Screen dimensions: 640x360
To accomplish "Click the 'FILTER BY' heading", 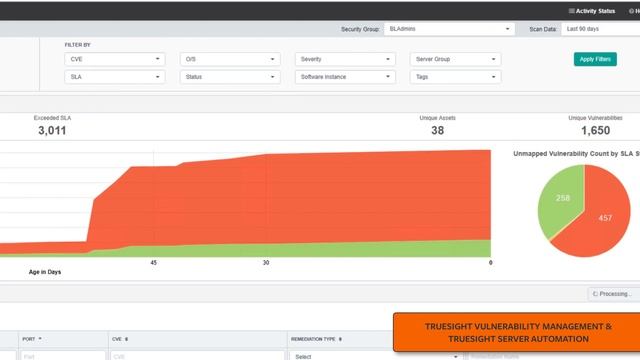I will tap(78, 45).
